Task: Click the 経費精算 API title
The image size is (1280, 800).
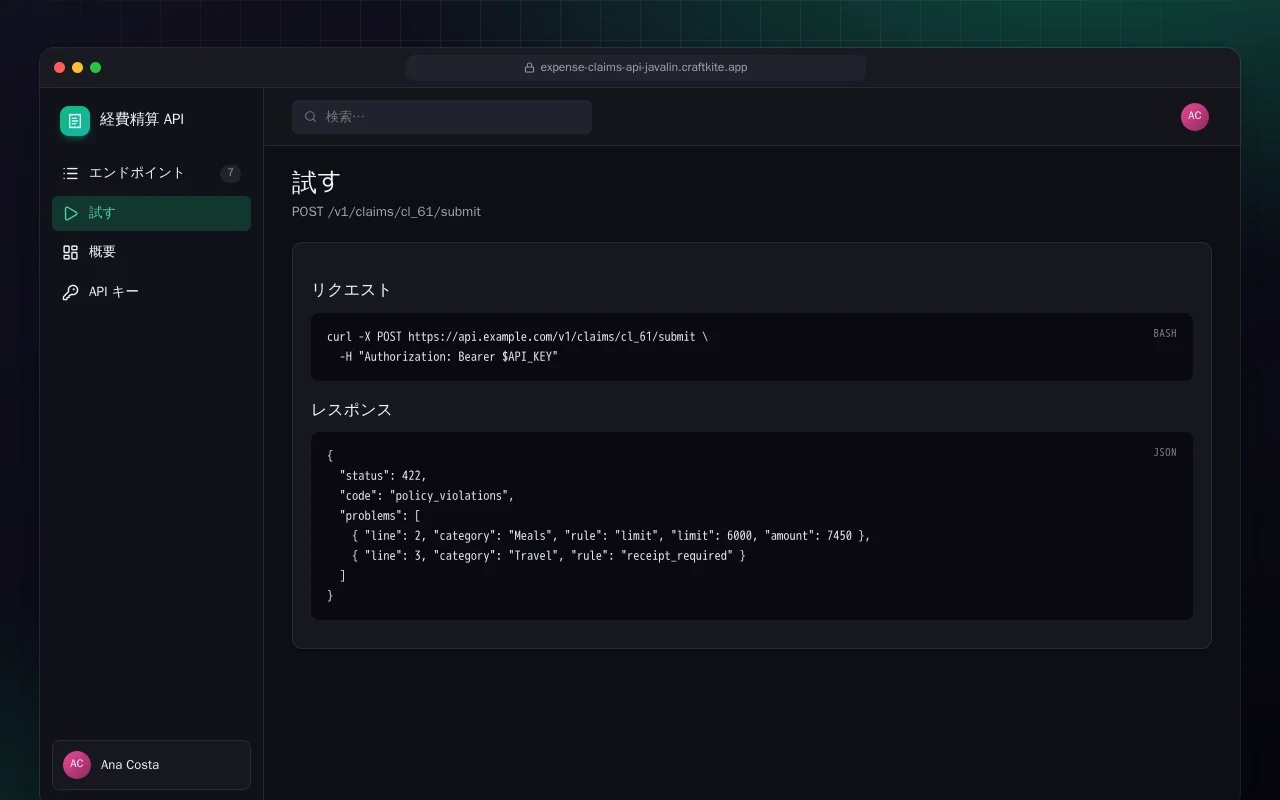Action: click(142, 120)
